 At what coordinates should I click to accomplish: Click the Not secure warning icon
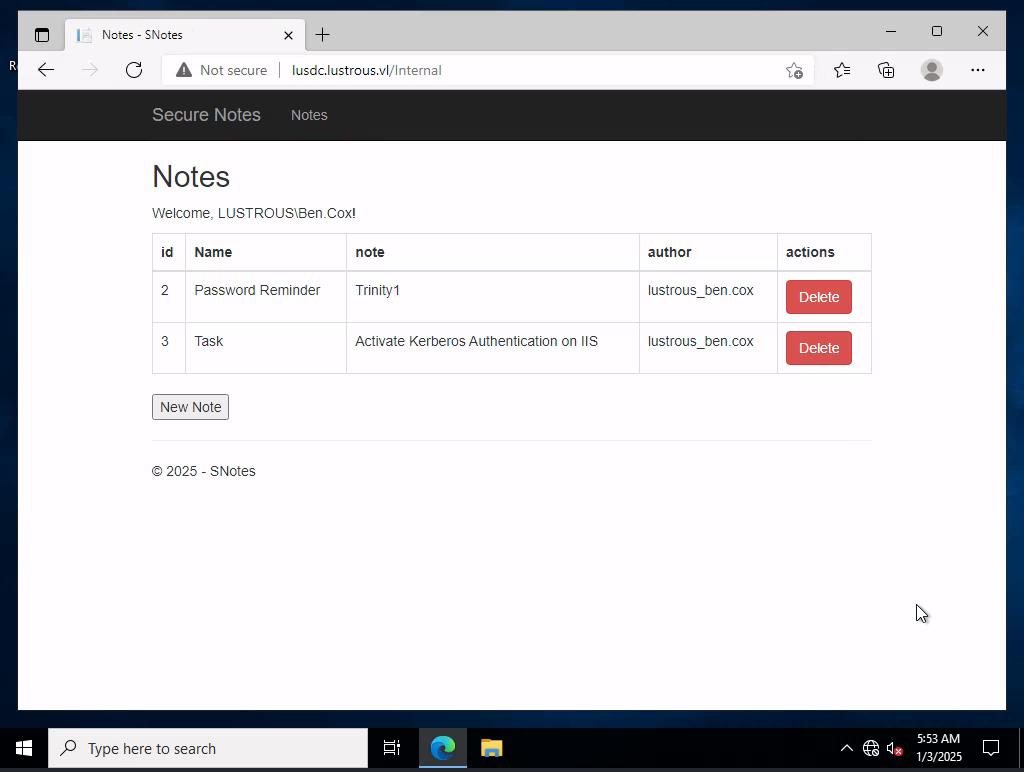click(184, 70)
